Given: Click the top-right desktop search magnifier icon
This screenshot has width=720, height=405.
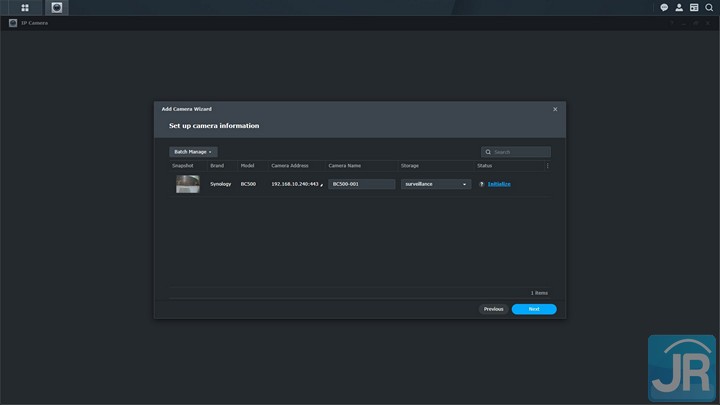Looking at the screenshot, I should (x=709, y=7).
